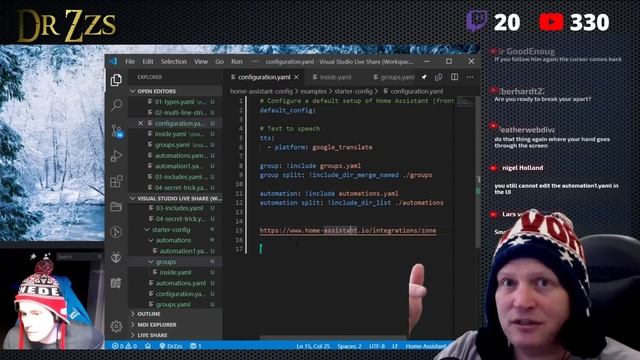Click the pin icon in editor toolbar

(x=424, y=77)
